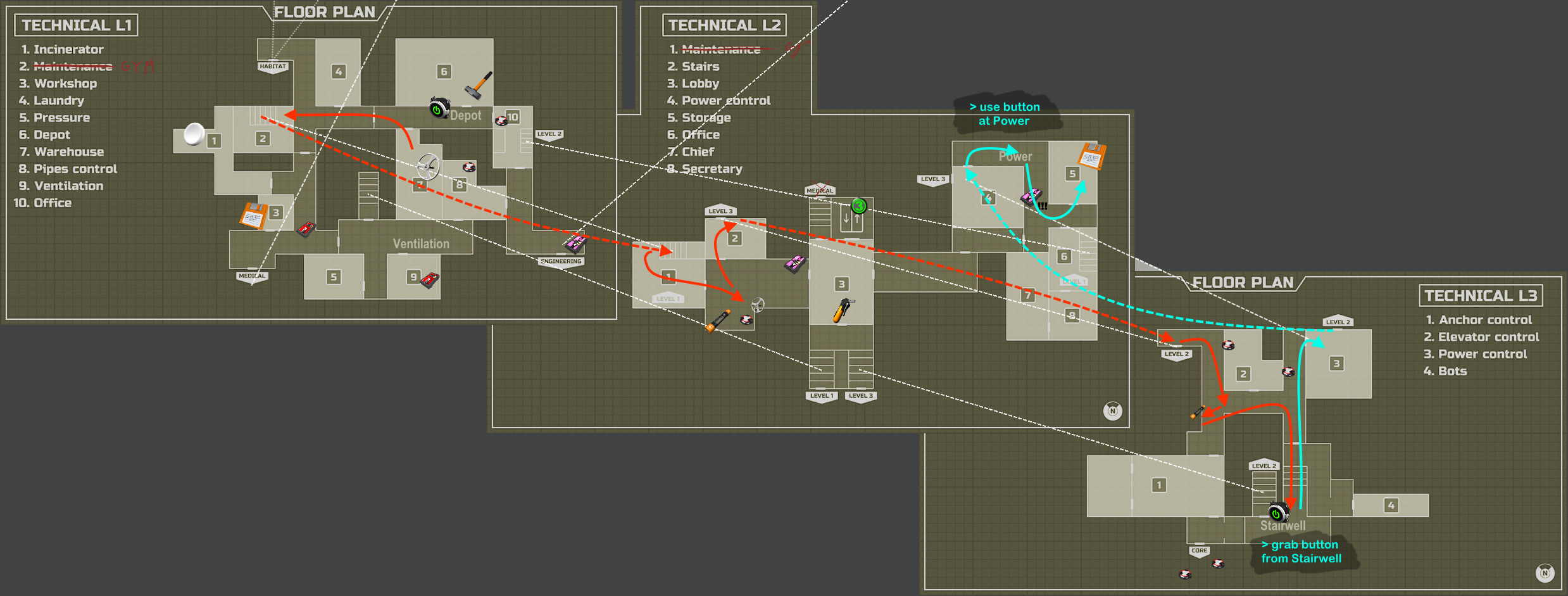
Task: Select the MEDICAL exit tag on L1 map
Action: pyautogui.click(x=252, y=277)
